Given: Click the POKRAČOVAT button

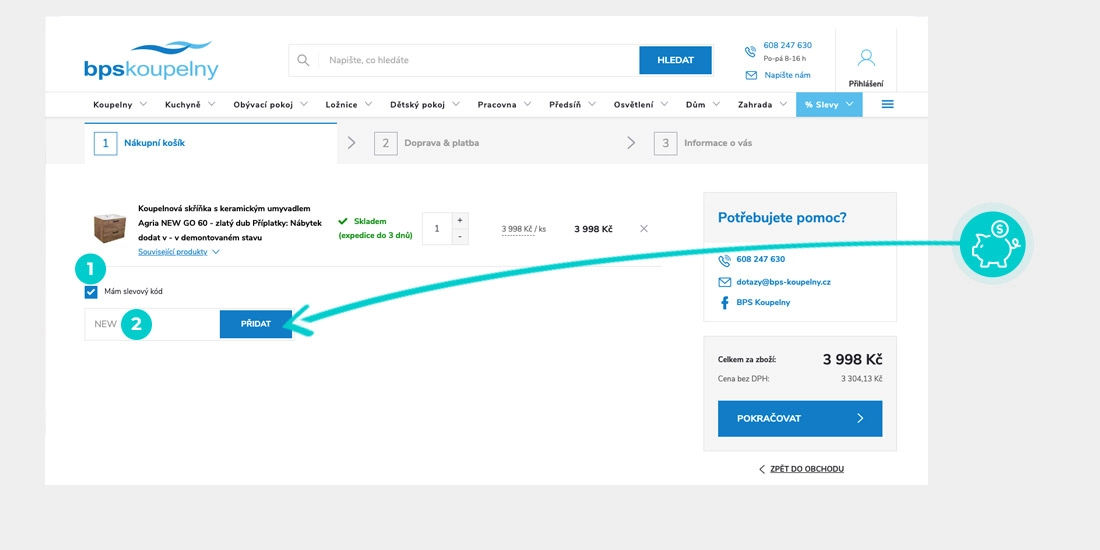Looking at the screenshot, I should (799, 419).
